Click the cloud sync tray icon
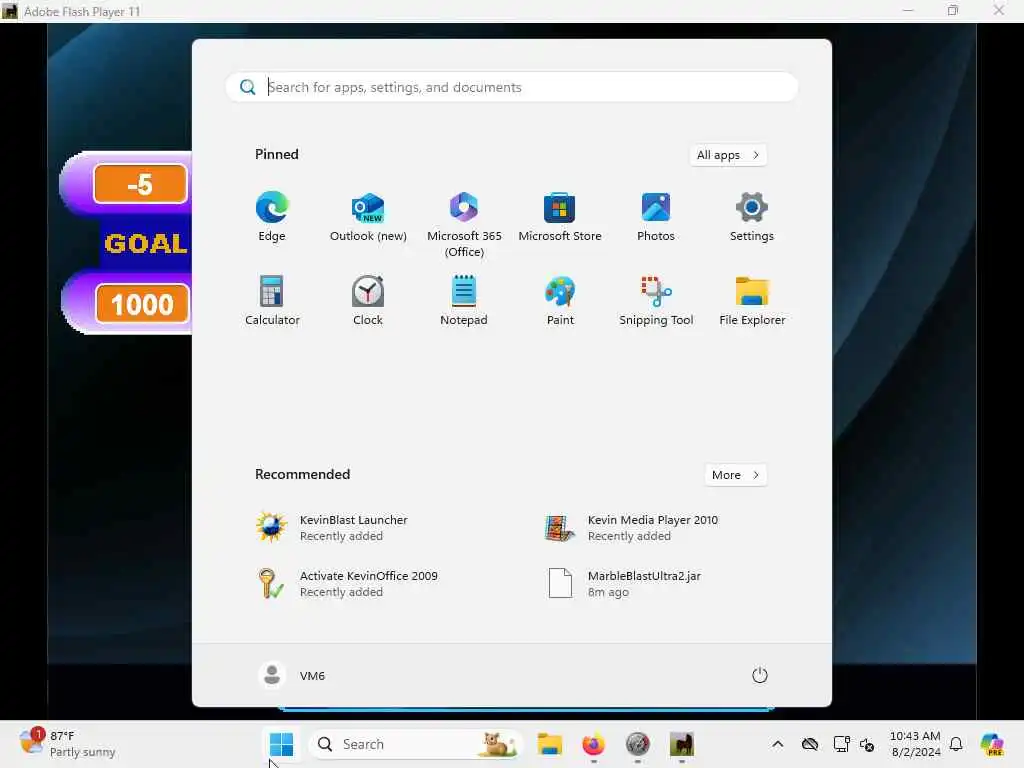Image resolution: width=1024 pixels, height=768 pixels. (810, 744)
